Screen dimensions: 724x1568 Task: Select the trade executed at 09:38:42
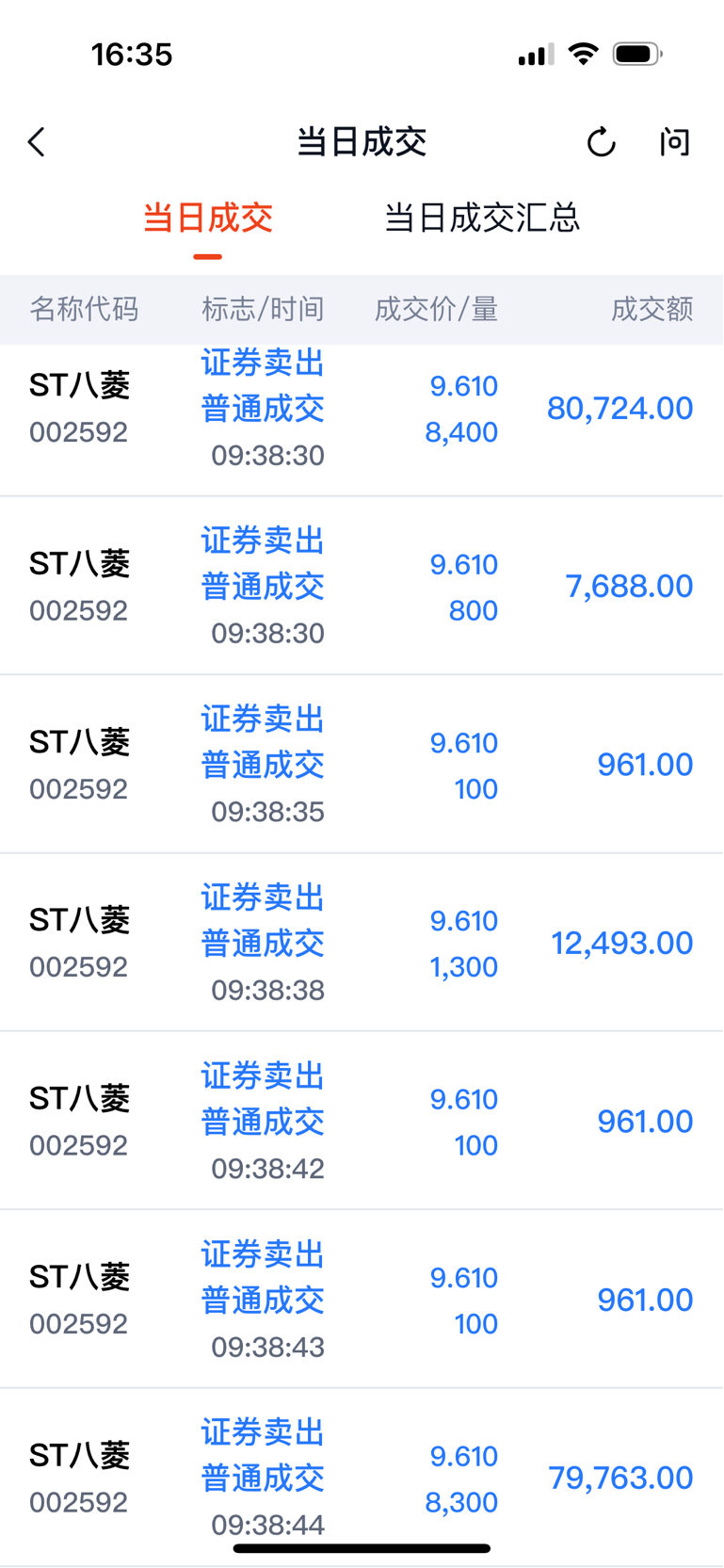point(362,1121)
